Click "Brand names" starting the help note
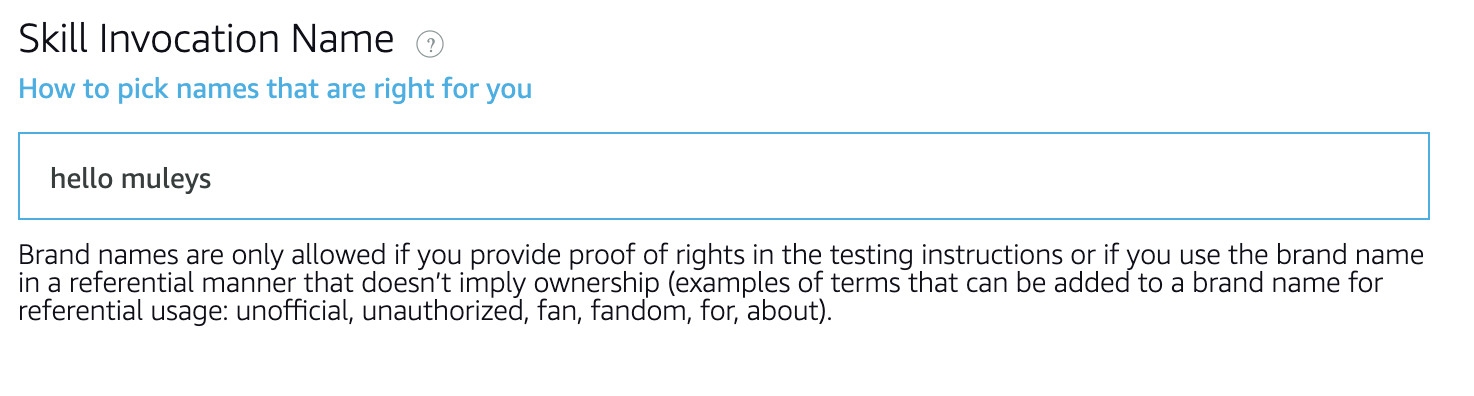The image size is (1474, 396). point(88,254)
